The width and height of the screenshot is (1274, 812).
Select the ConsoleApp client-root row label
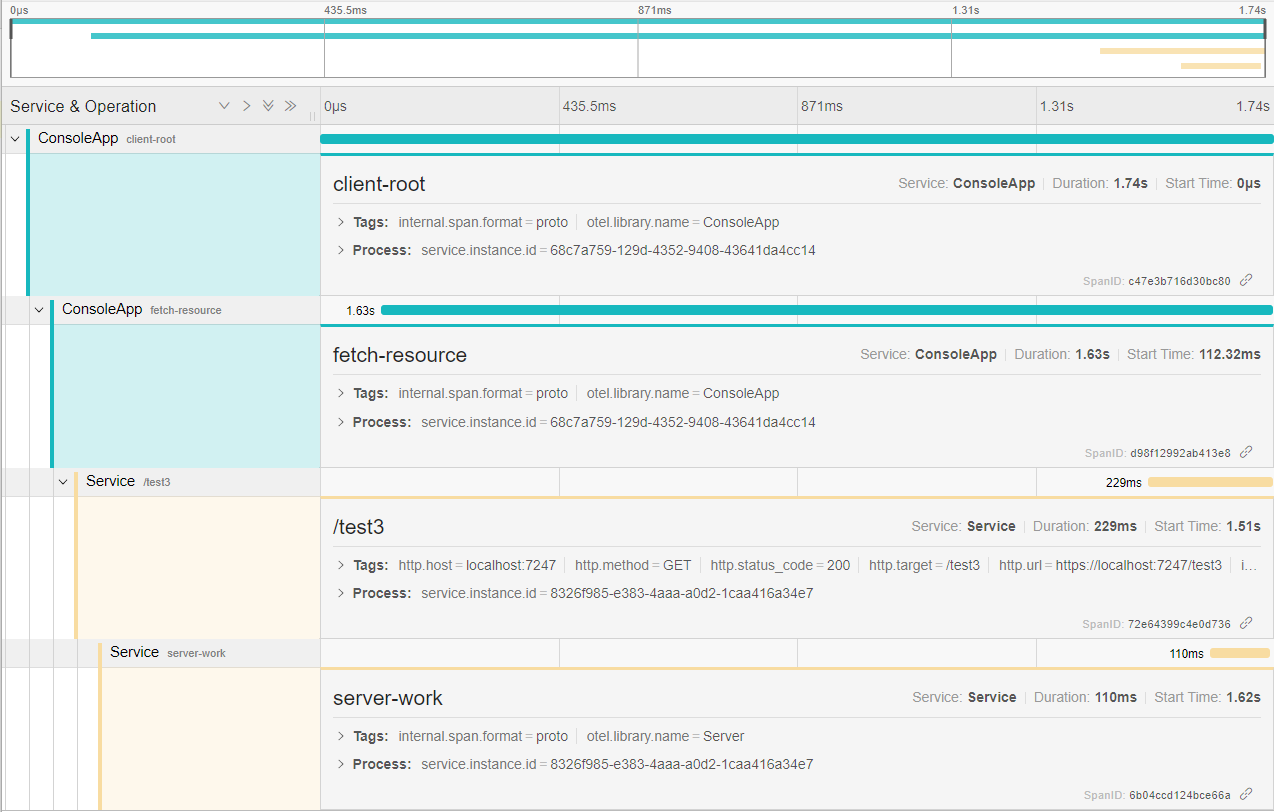pyautogui.click(x=107, y=139)
